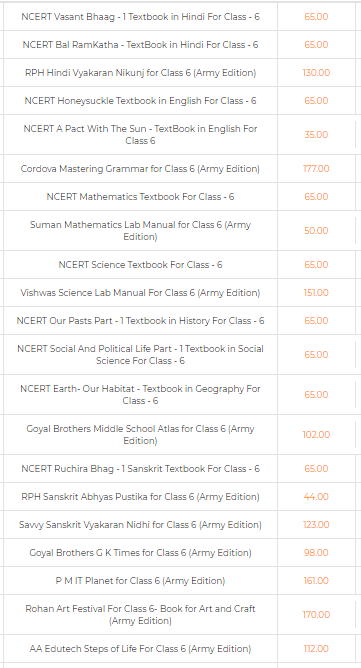Select Goyal Brothers Middle School Atlas
Image resolution: width=361 pixels, height=668 pixels.
tap(140, 435)
